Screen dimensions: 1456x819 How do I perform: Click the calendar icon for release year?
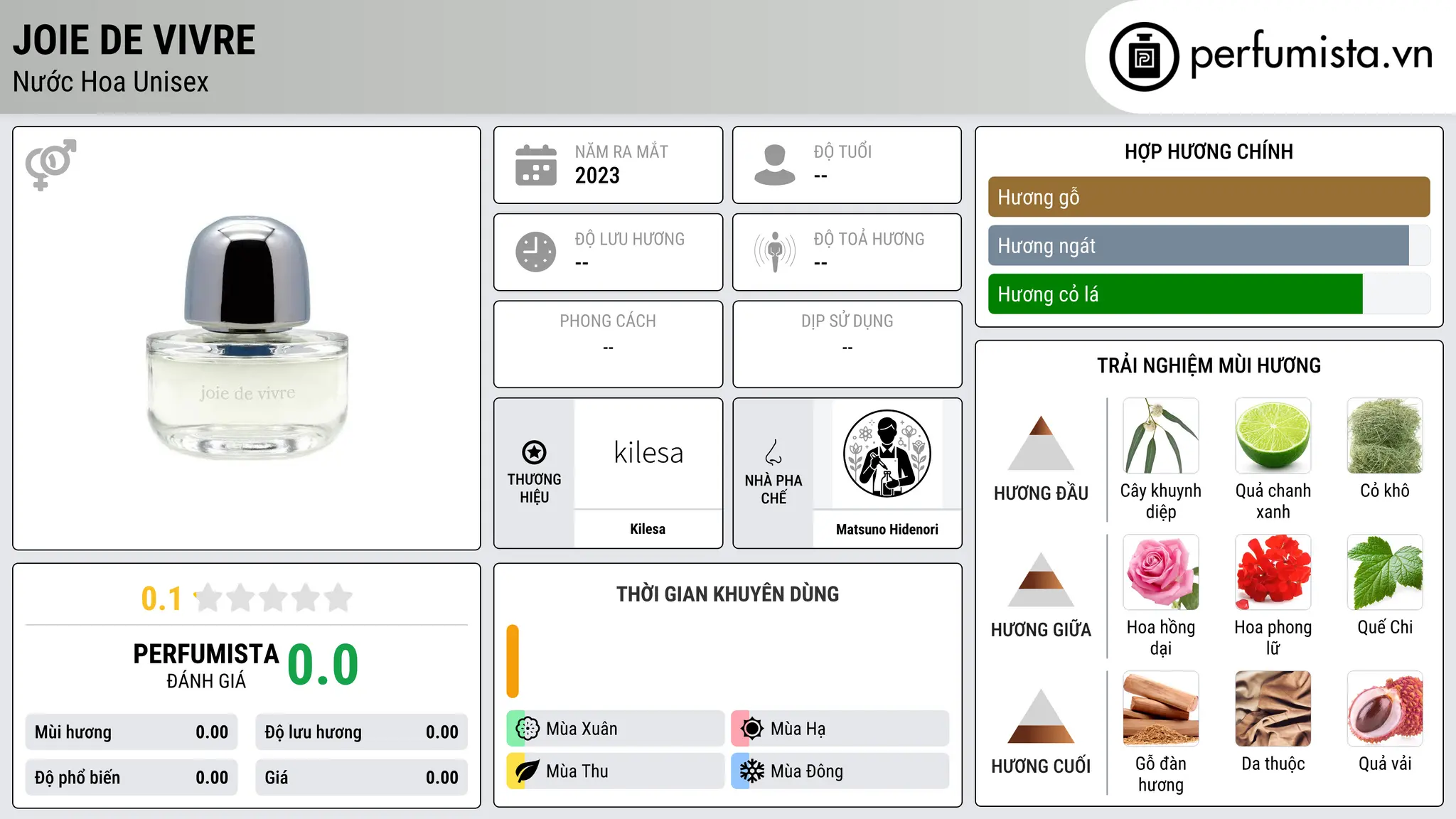click(536, 165)
